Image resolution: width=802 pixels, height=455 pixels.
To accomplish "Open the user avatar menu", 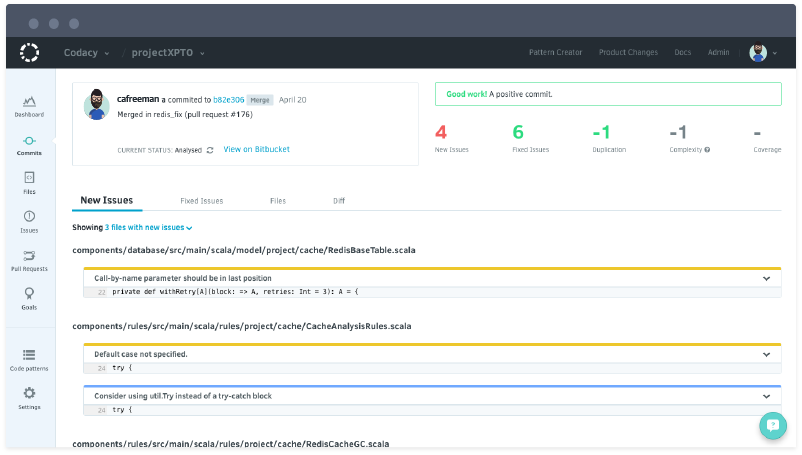I will pos(763,53).
